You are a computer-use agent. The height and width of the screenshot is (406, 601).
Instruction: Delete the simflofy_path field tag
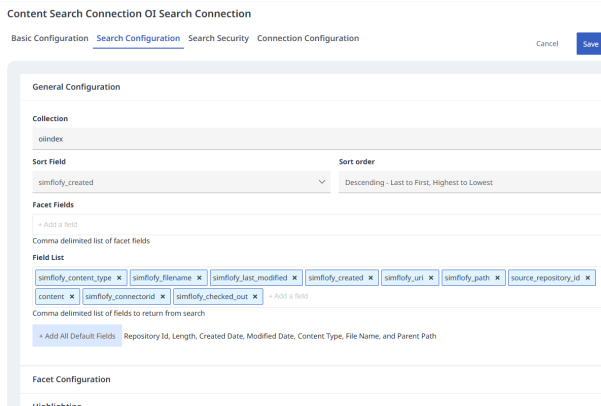(496, 278)
